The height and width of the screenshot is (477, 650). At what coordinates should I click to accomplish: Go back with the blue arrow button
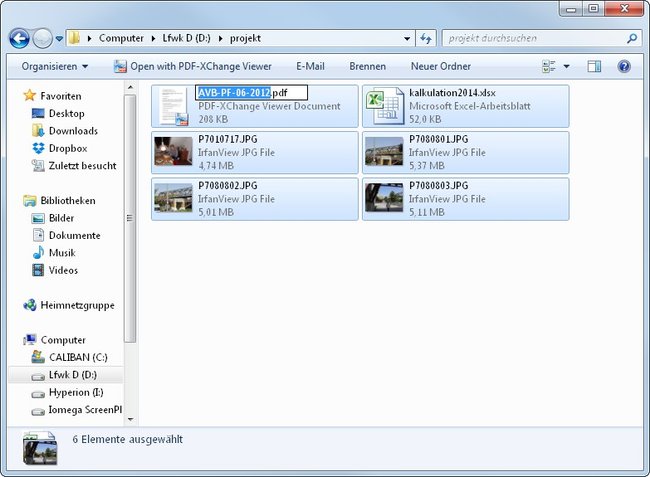click(19, 39)
